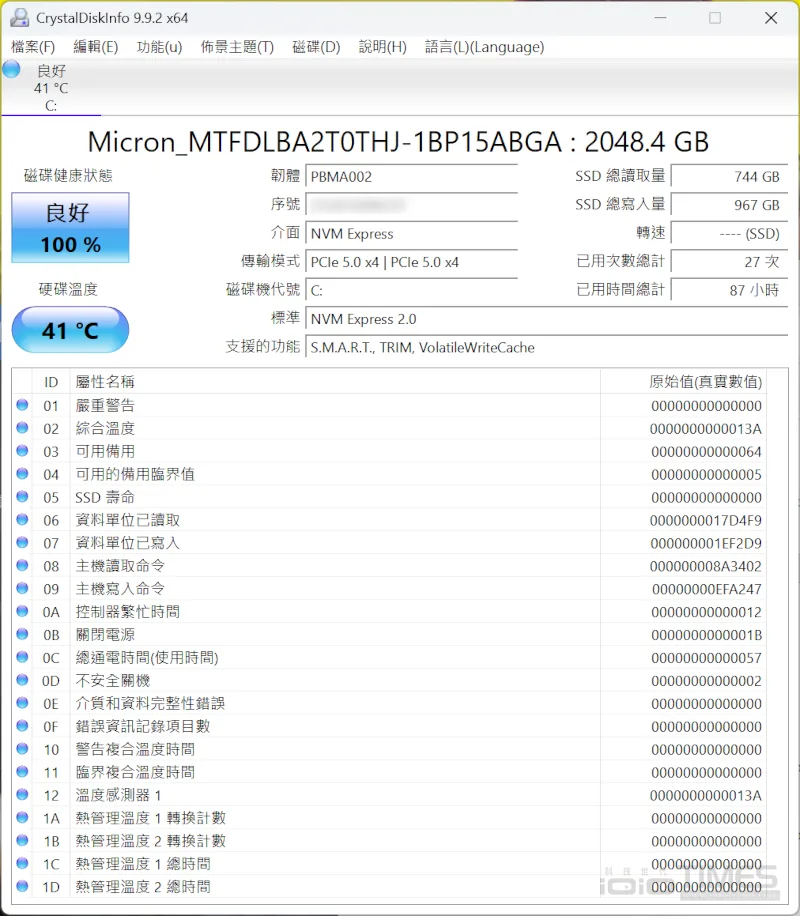Click the status dot of row 08 主機讀取命令
800x916 pixels.
(22, 565)
